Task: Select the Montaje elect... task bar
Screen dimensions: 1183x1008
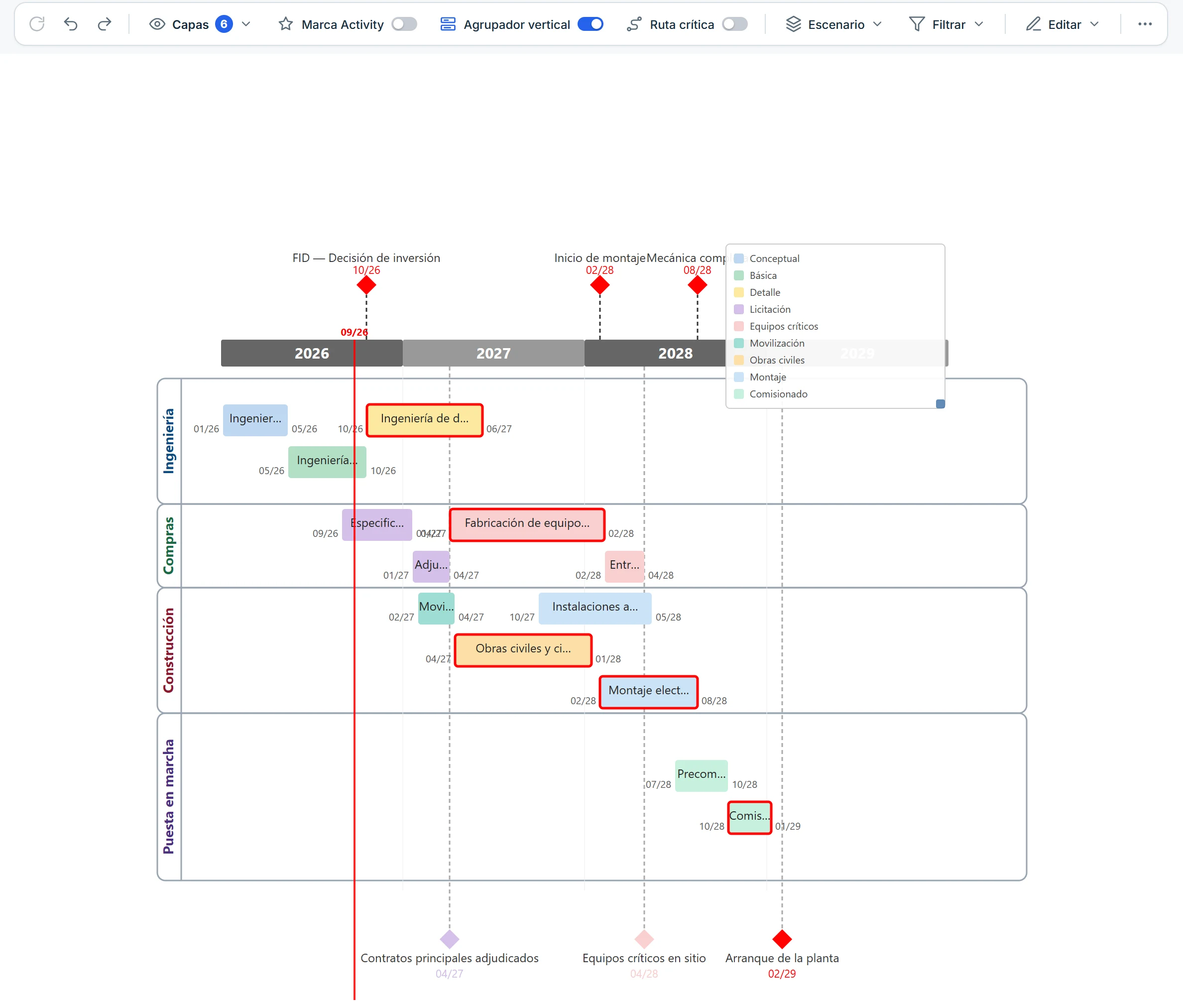Action: coord(649,692)
